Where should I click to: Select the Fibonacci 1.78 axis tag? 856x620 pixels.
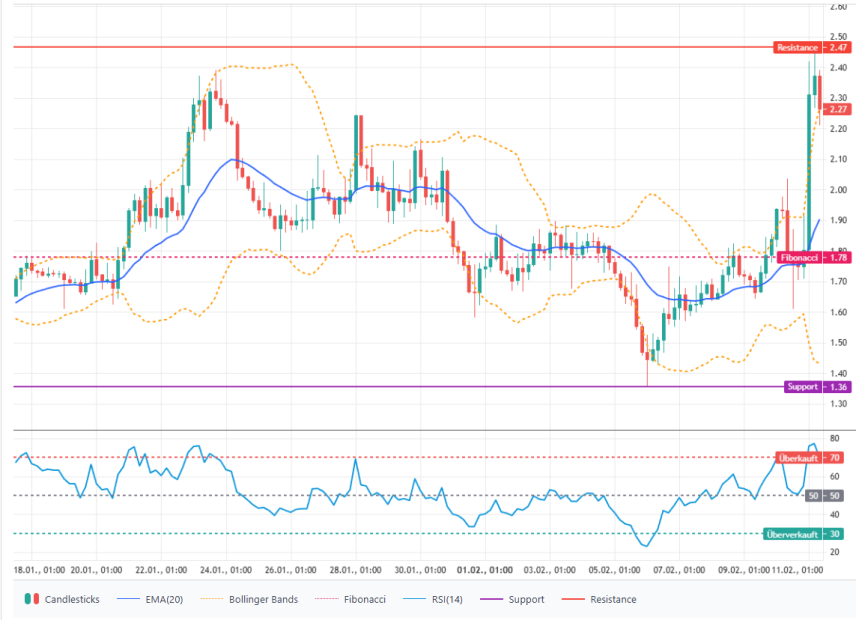pos(813,258)
